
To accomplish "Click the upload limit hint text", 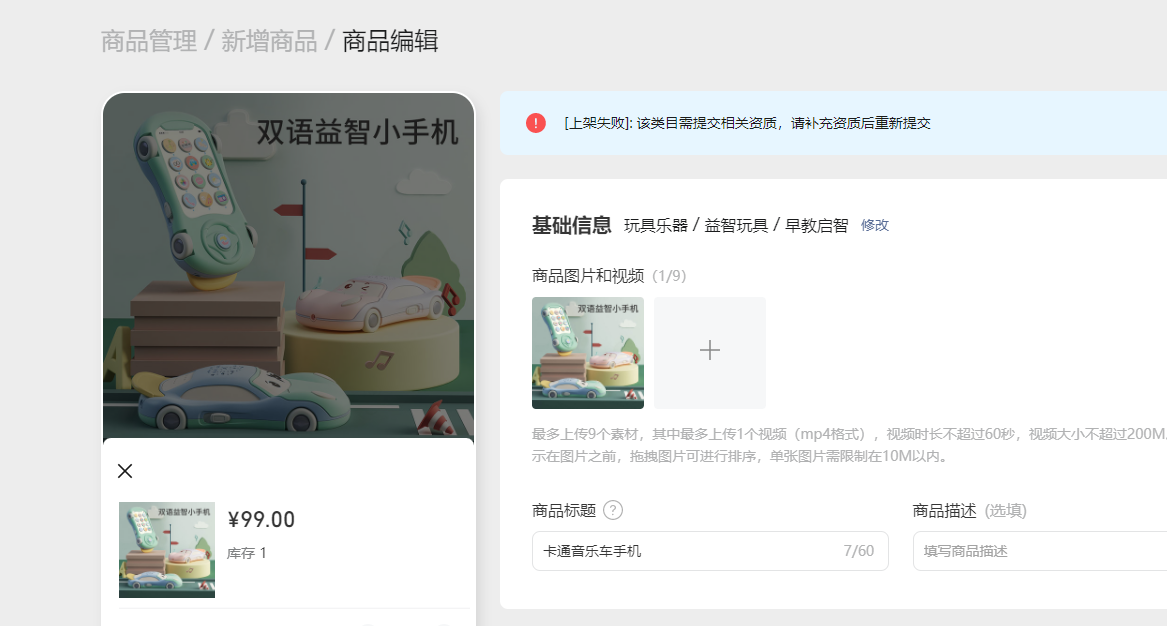I will (849, 445).
